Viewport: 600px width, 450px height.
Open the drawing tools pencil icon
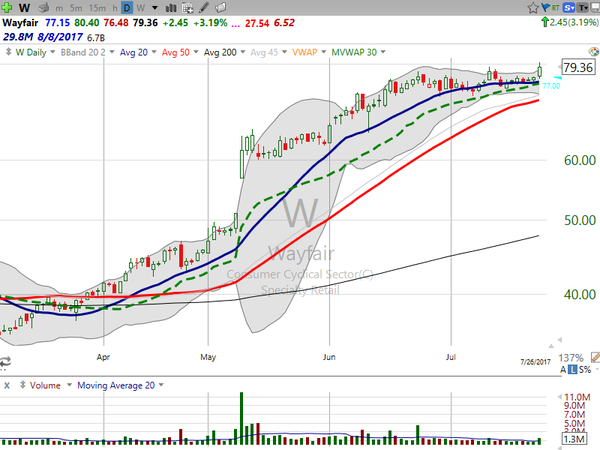[204, 7]
